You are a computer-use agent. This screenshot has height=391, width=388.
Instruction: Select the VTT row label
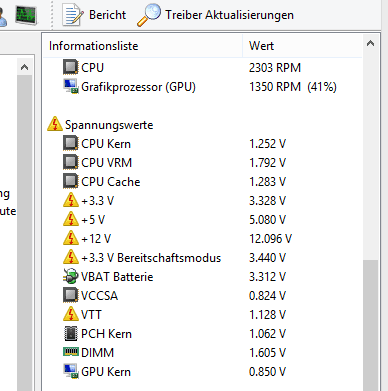pyautogui.click(x=91, y=315)
